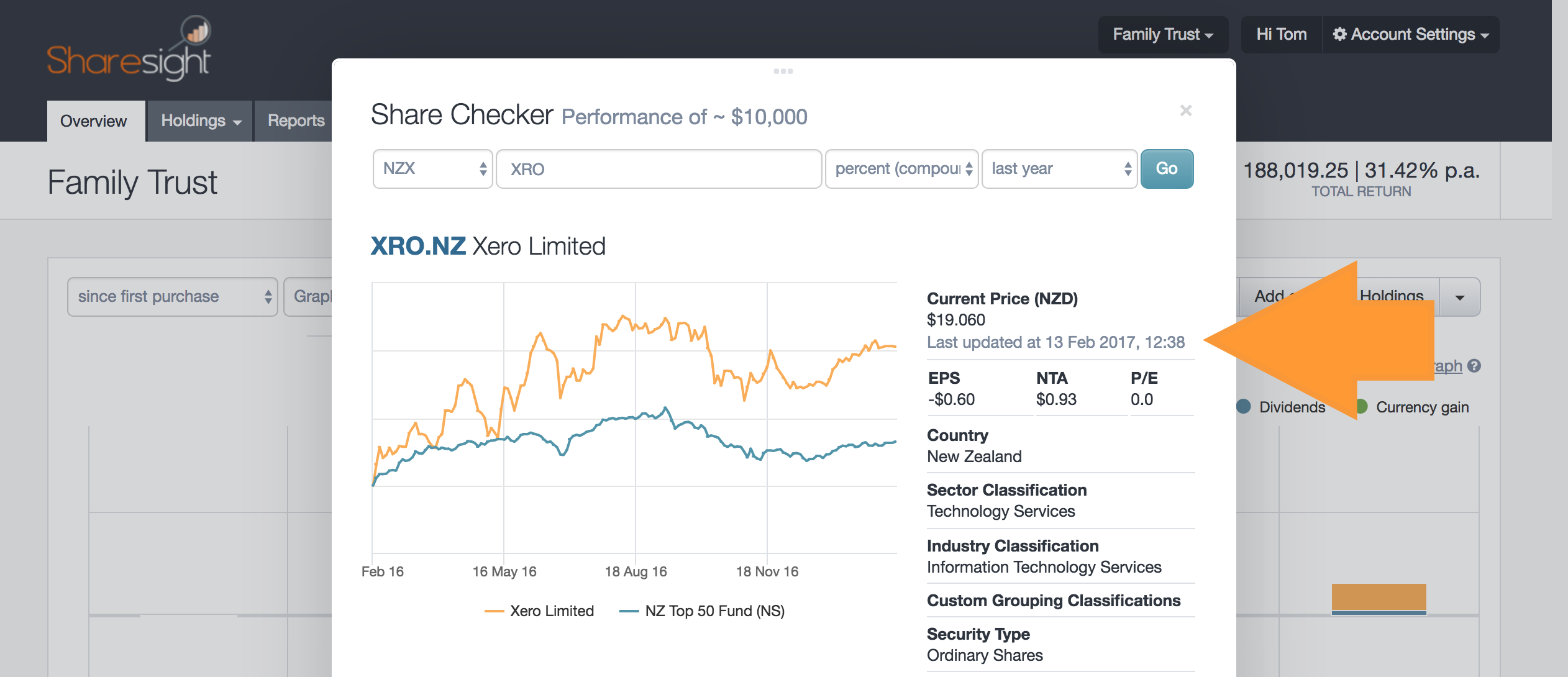This screenshot has width=1568, height=677.
Task: Open the XRO.NZ holding link
Action: [417, 245]
